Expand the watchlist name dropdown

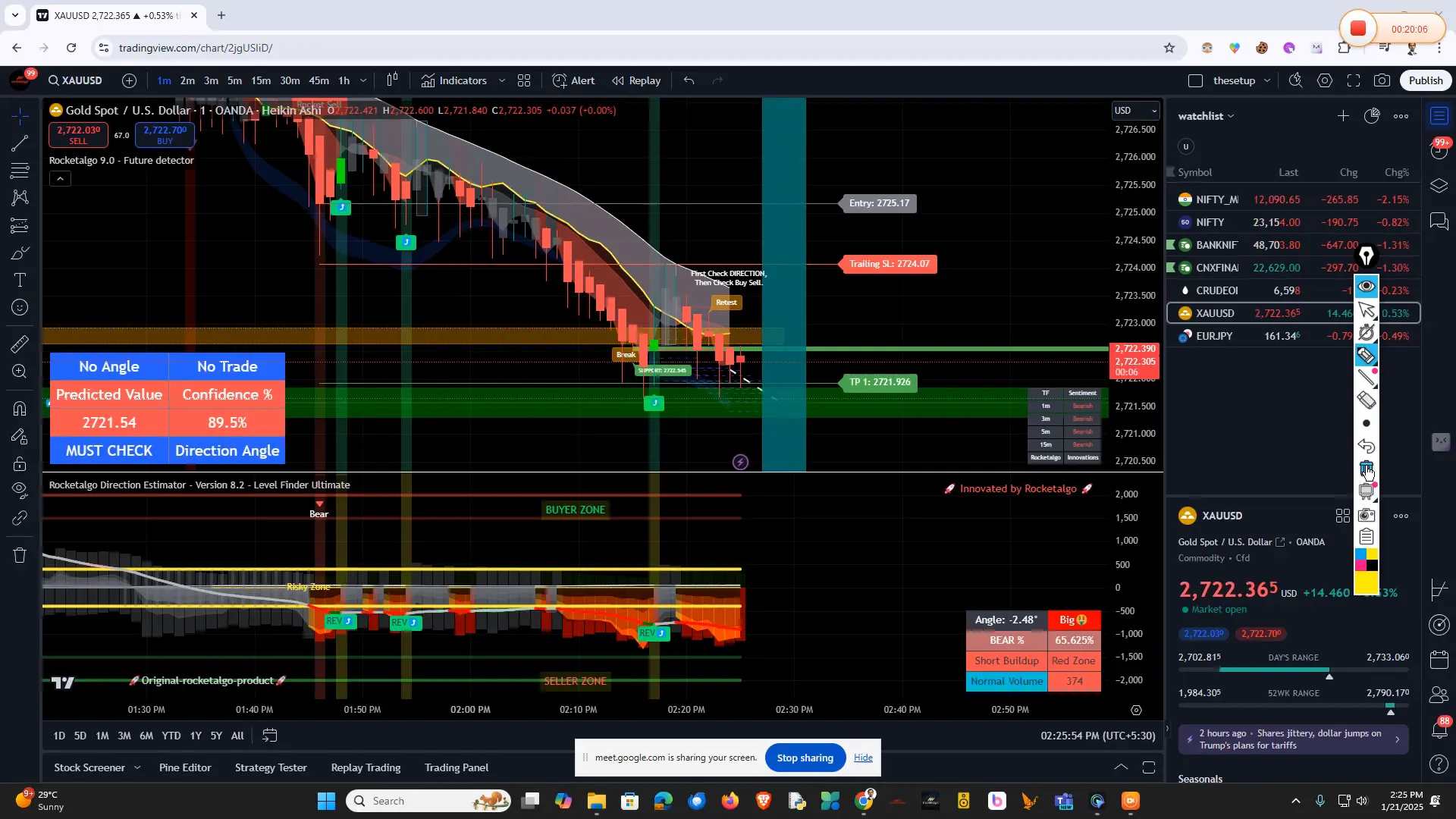pos(1206,116)
